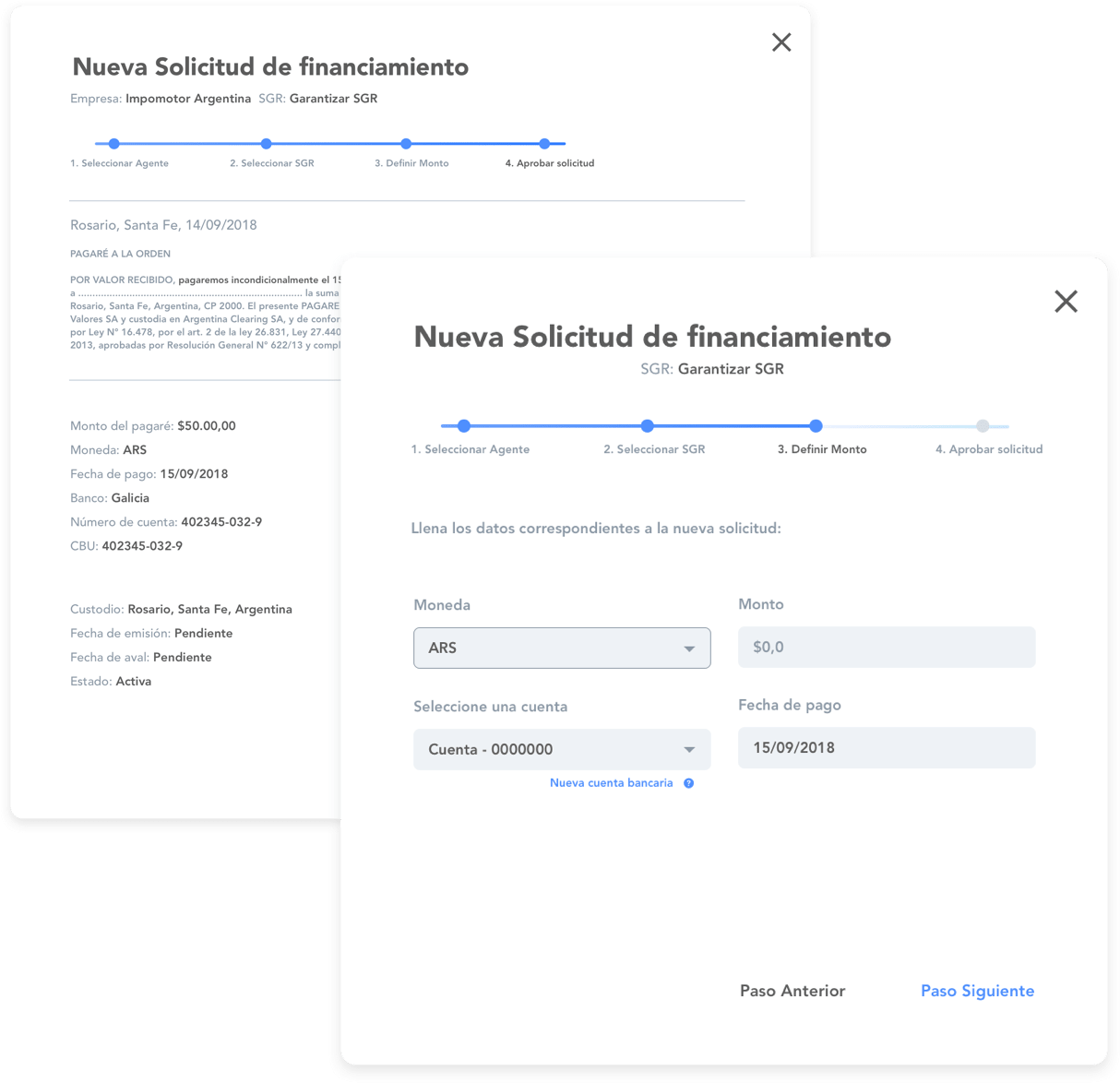Click the Moneda dropdown arrow
This screenshot has width=1120, height=1083.
[689, 649]
